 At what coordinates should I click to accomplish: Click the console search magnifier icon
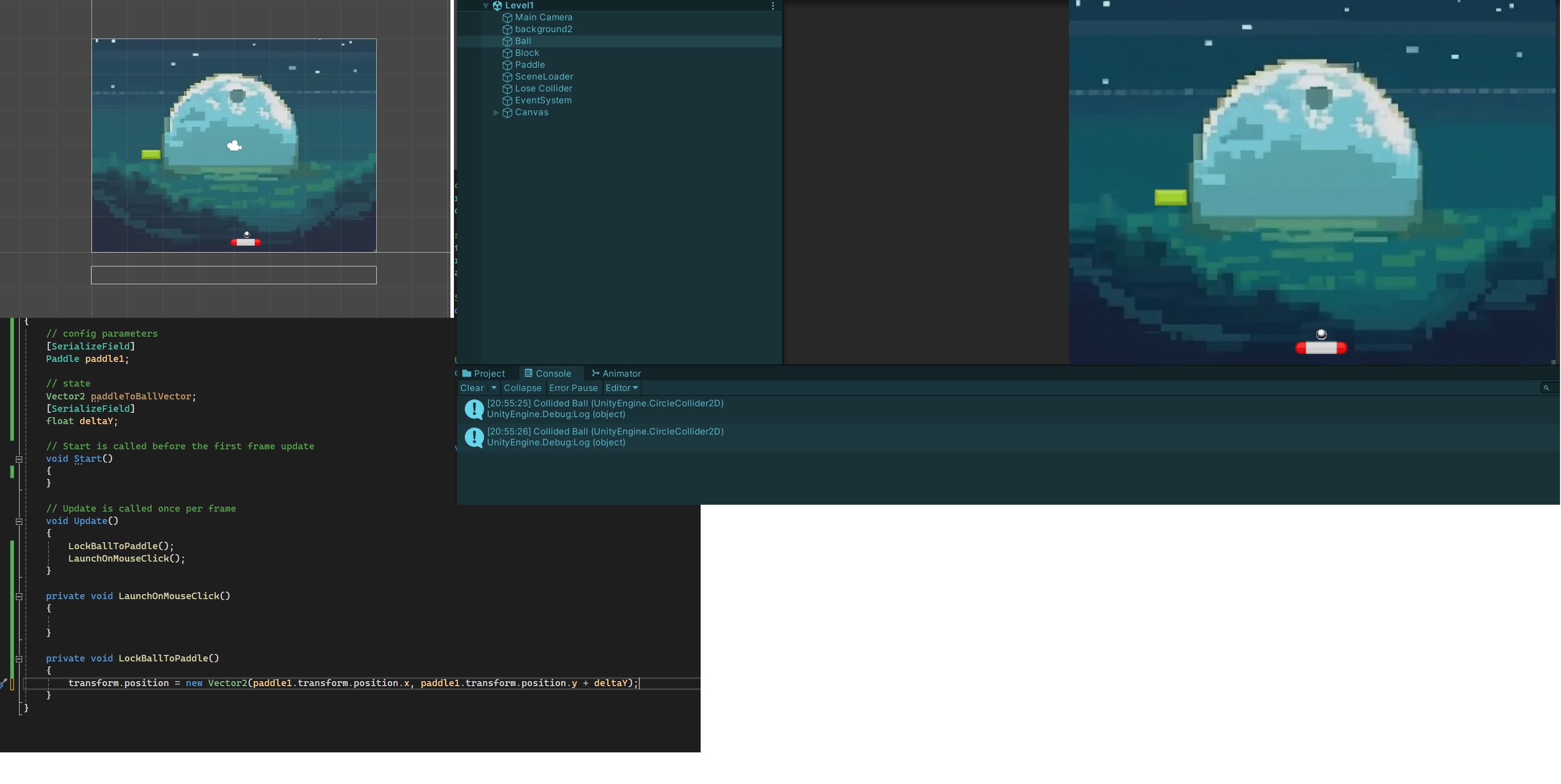point(1546,388)
